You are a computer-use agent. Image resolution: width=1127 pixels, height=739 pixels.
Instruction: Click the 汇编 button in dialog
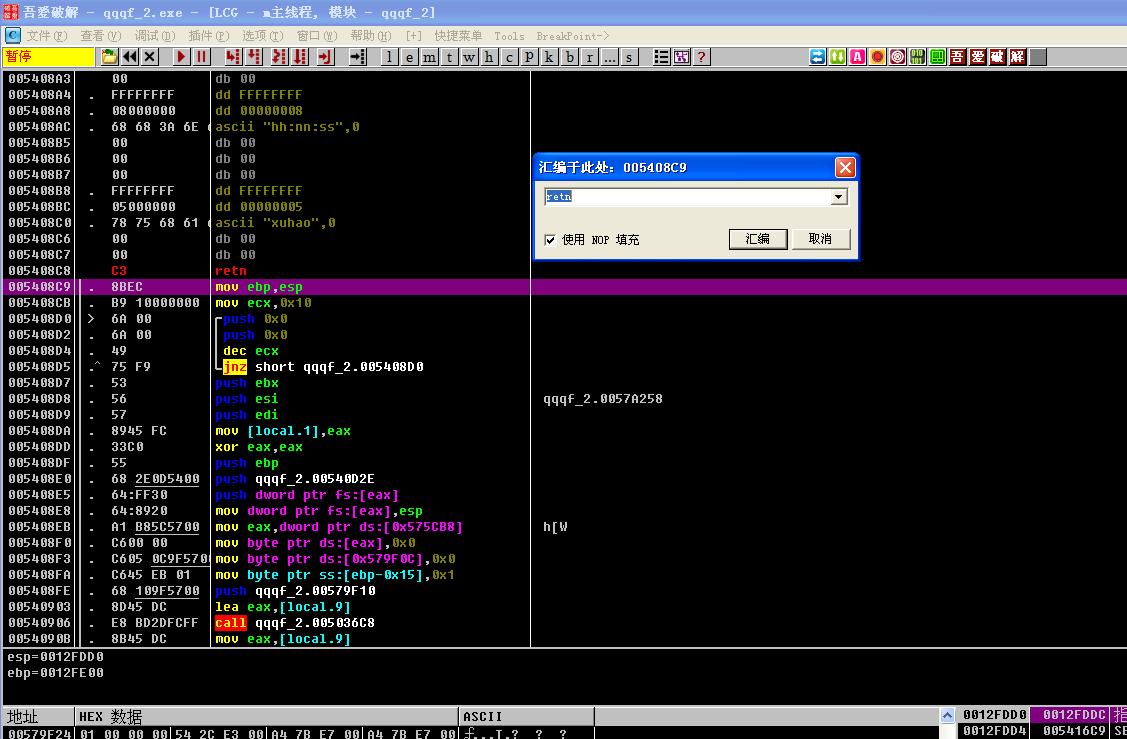[x=758, y=239]
